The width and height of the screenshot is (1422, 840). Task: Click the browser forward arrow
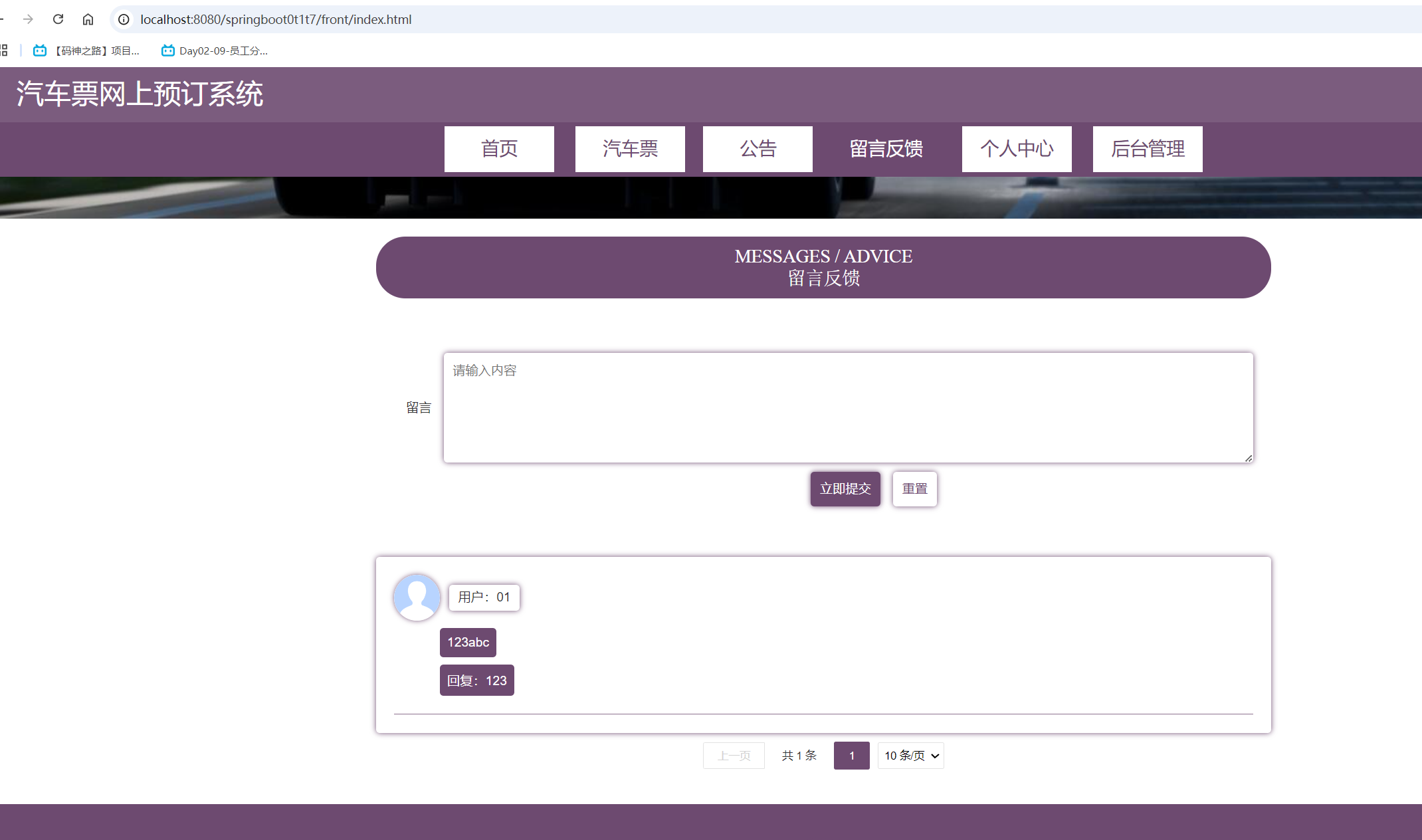tap(28, 19)
